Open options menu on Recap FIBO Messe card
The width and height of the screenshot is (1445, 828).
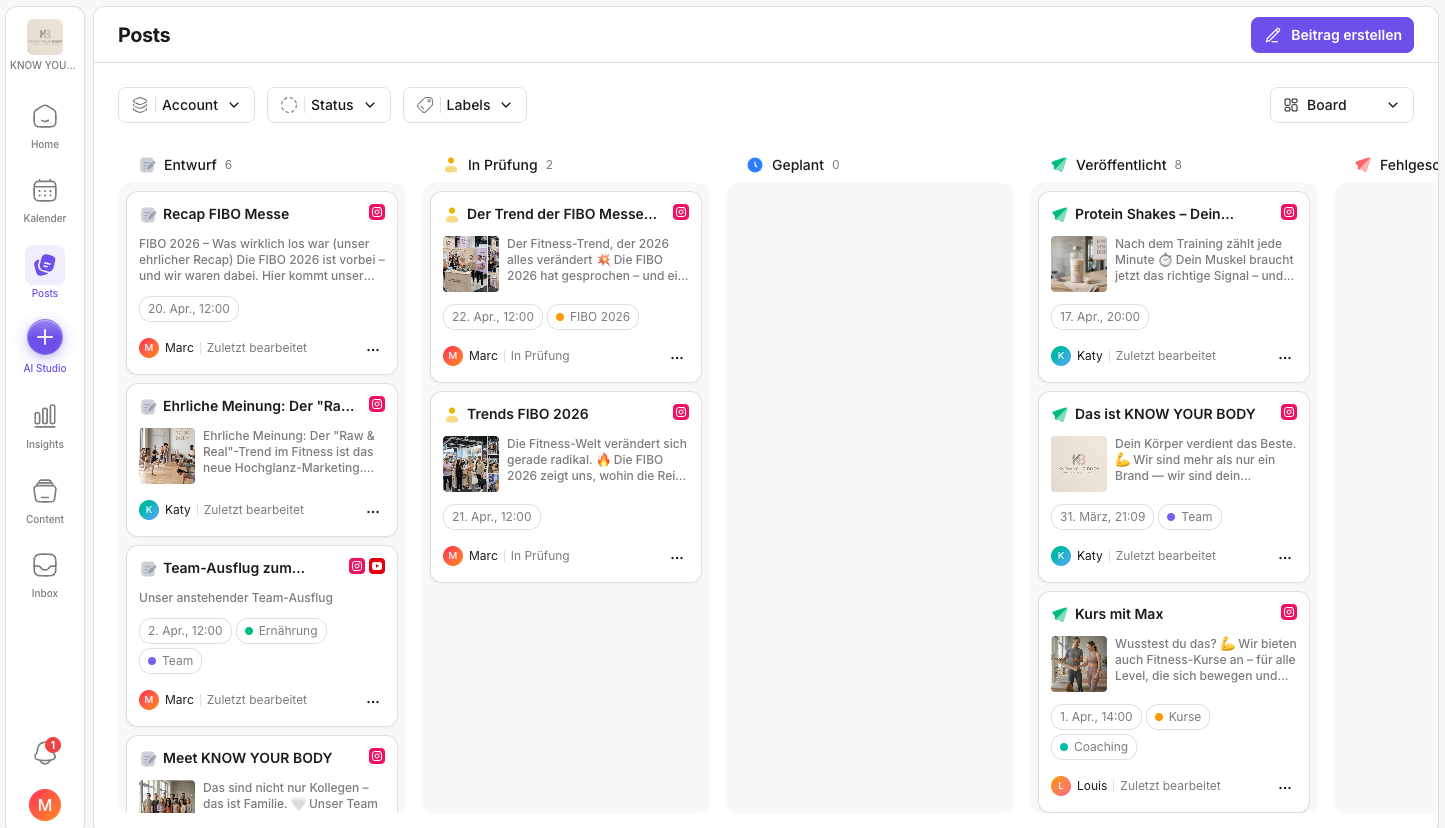pos(373,349)
